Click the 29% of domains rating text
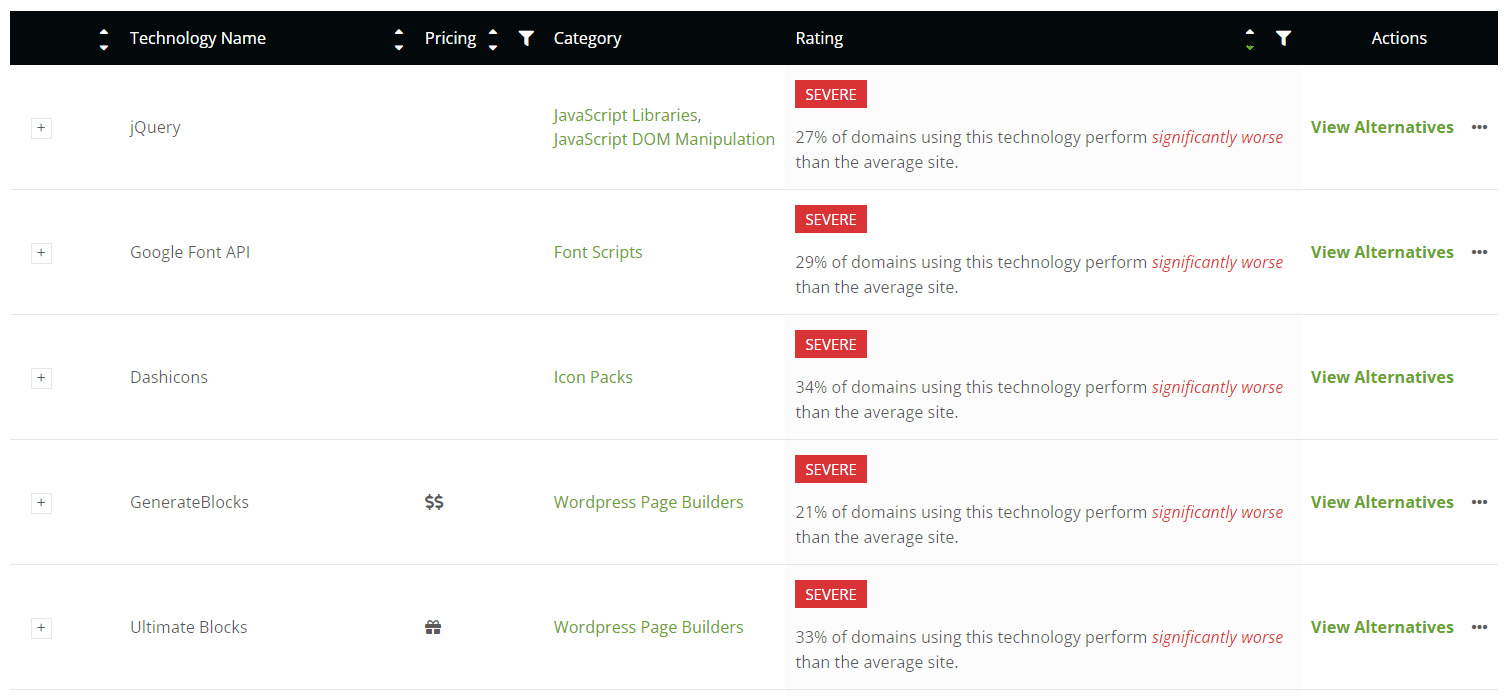The height and width of the screenshot is (696, 1506). click(x=1039, y=274)
